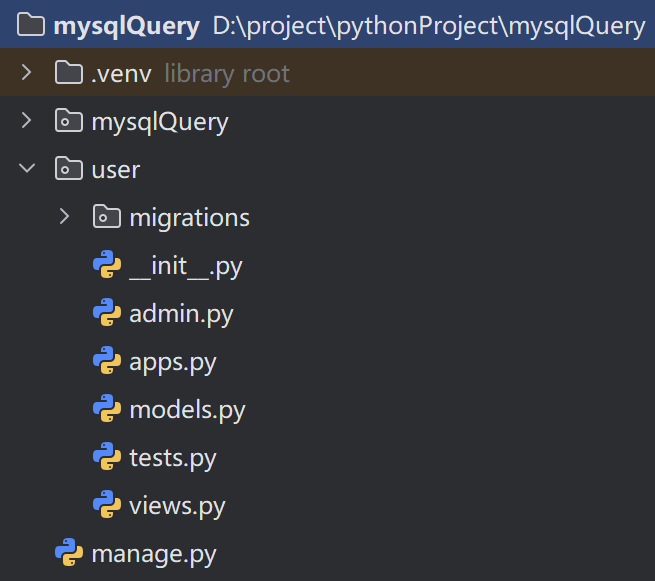Expand the .venv library root folder

point(27,73)
